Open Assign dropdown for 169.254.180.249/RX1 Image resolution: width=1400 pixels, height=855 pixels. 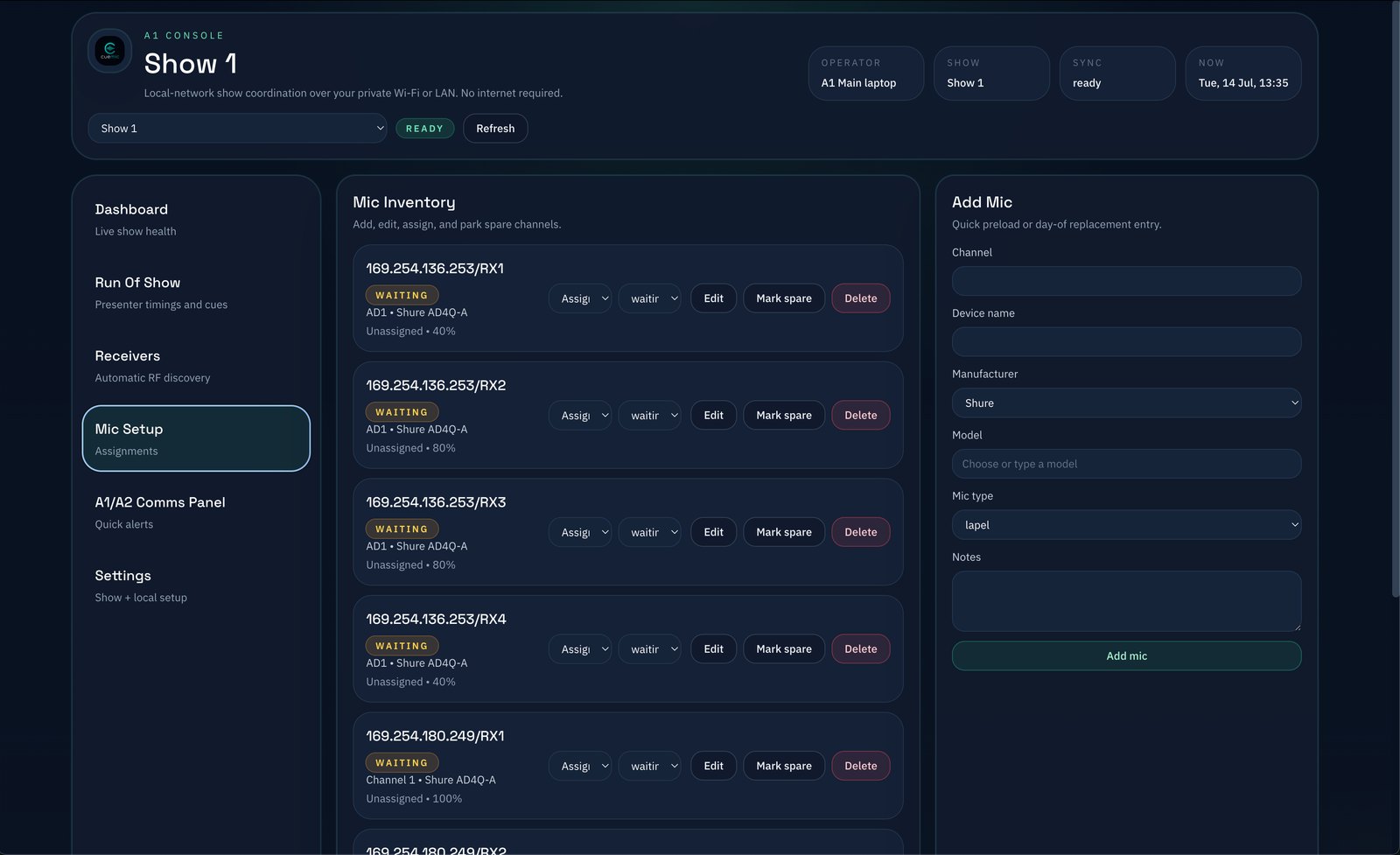point(580,766)
